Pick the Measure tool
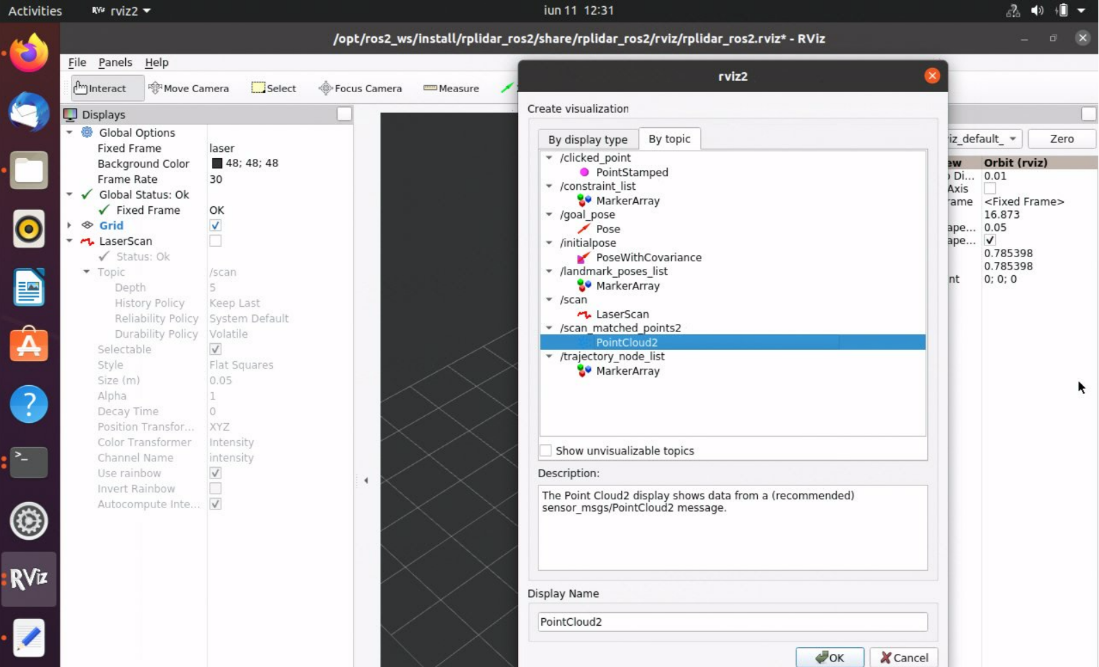The image size is (1099, 667). tap(451, 88)
